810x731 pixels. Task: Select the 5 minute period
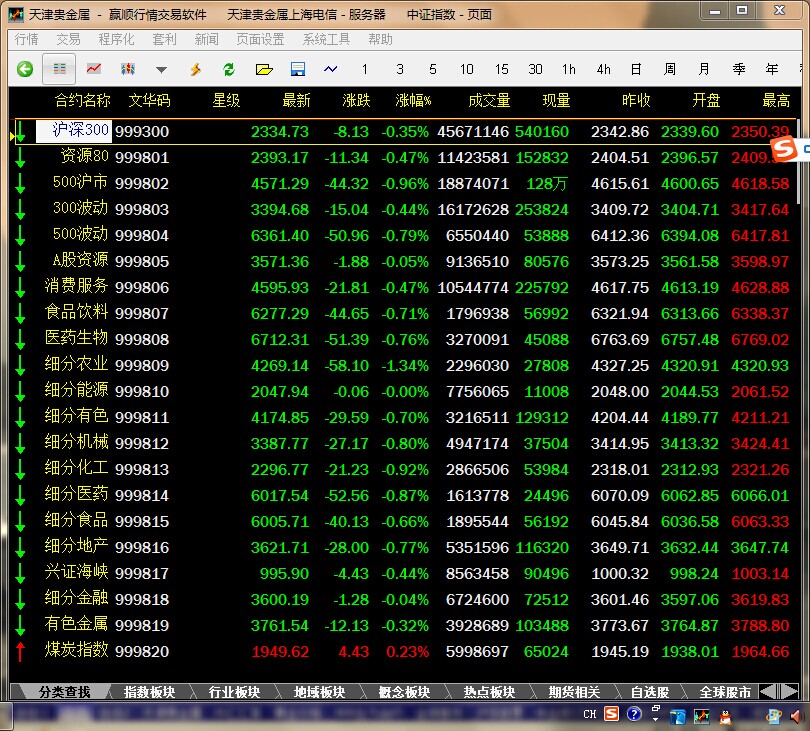[x=433, y=69]
